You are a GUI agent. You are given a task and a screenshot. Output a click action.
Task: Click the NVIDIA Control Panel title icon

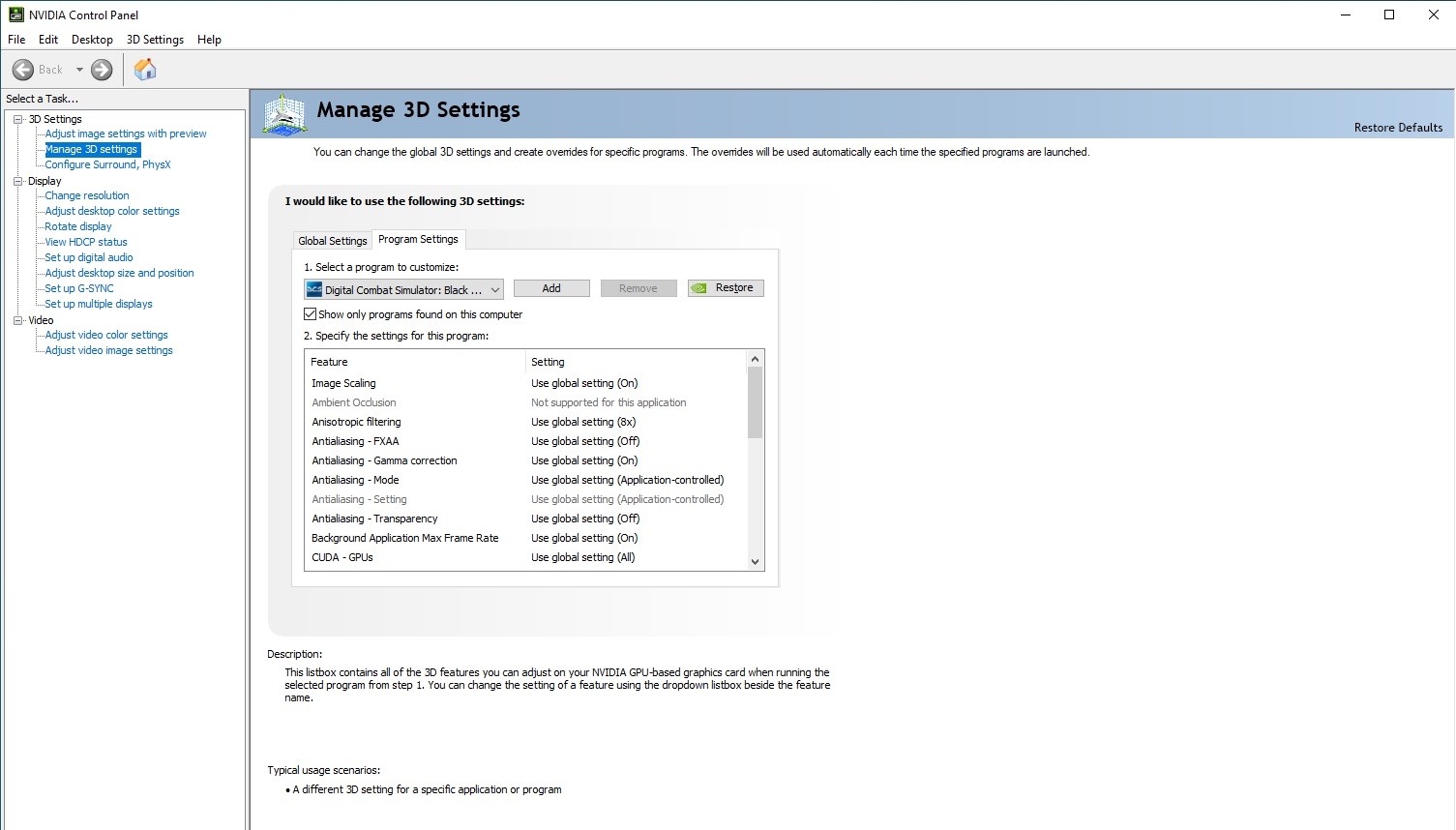point(15,15)
